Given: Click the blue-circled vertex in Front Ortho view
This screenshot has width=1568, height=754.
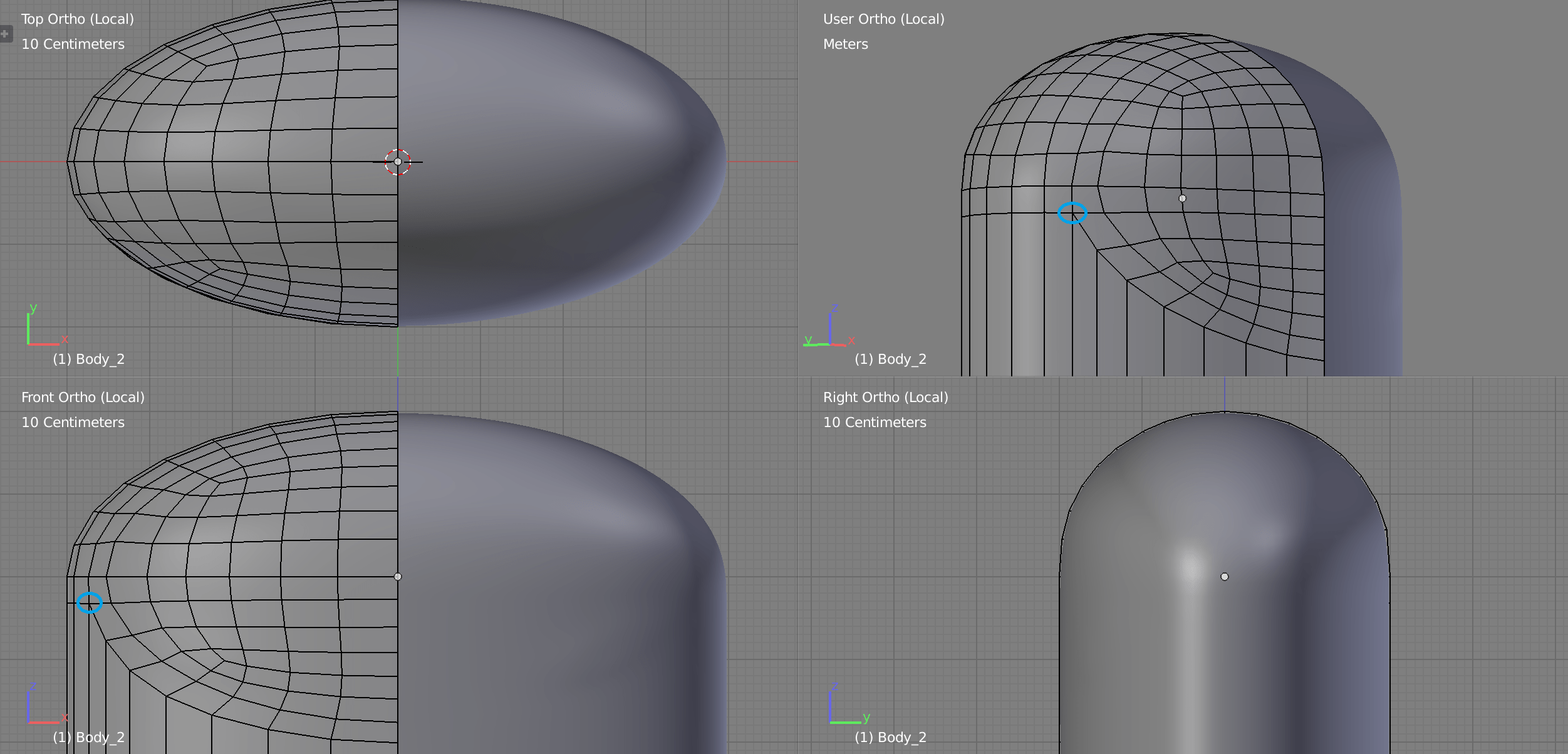Looking at the screenshot, I should tap(90, 603).
